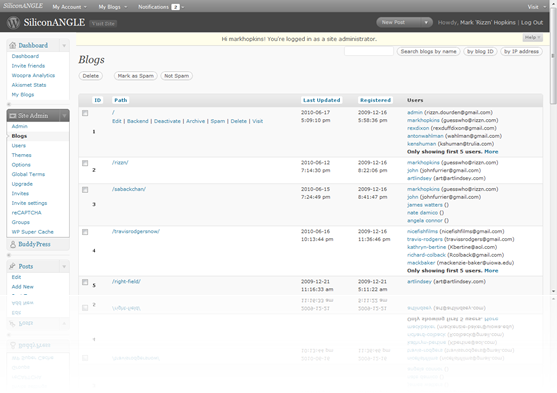Click the BuddyPress person icon
Screen dimensions: 557x393
[13, 244]
